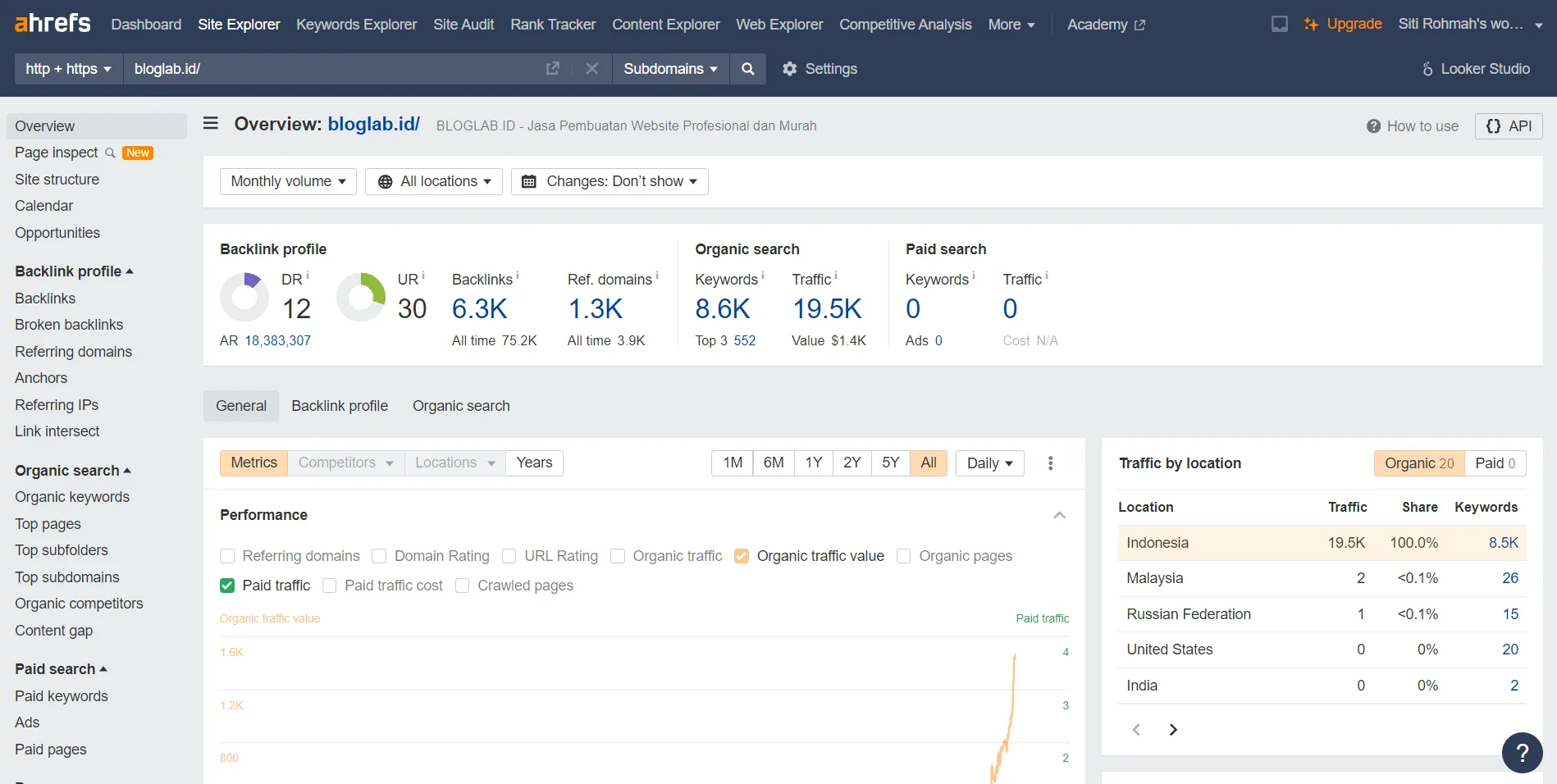The height and width of the screenshot is (784, 1557).
Task: Open account workspace menu
Action: click(x=1470, y=25)
